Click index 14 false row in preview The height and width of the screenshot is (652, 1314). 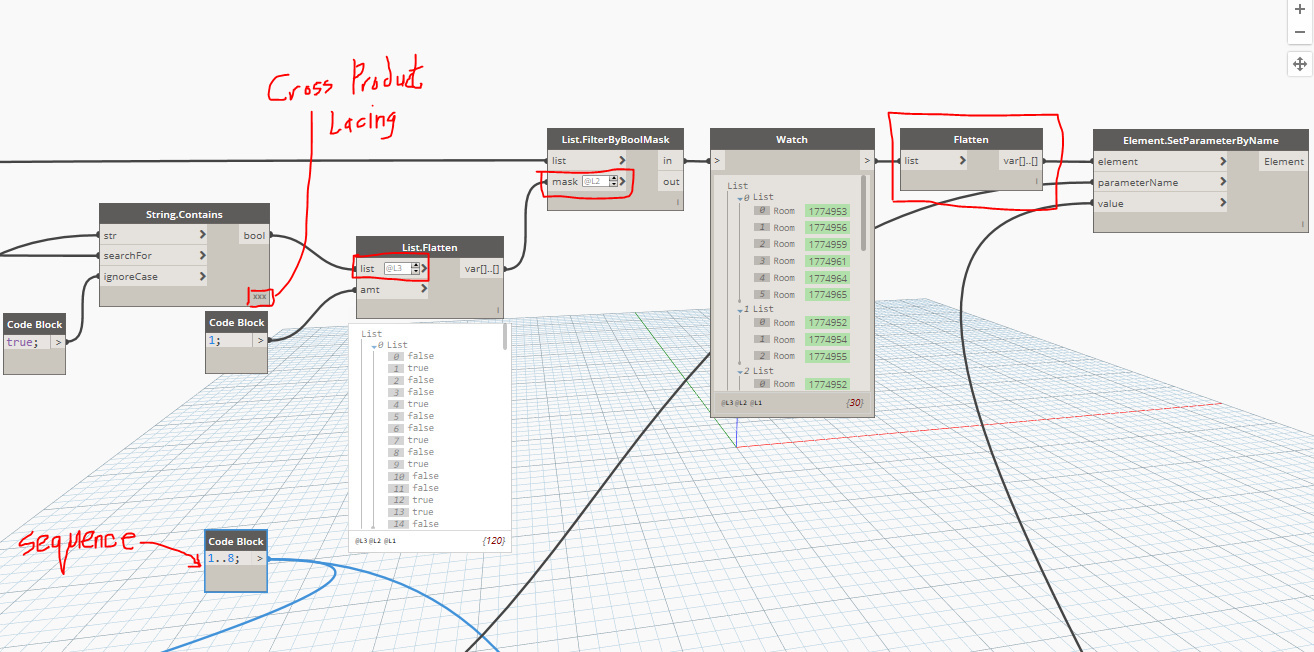pos(416,524)
